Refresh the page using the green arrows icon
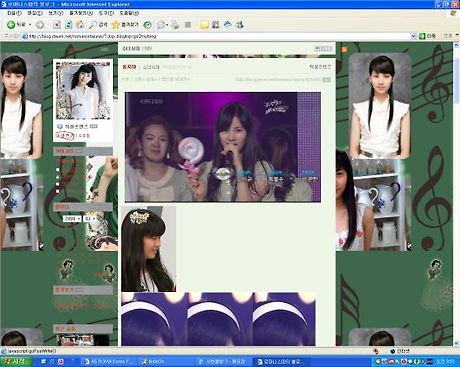Viewport: 460px width, 367px height. click(69, 25)
